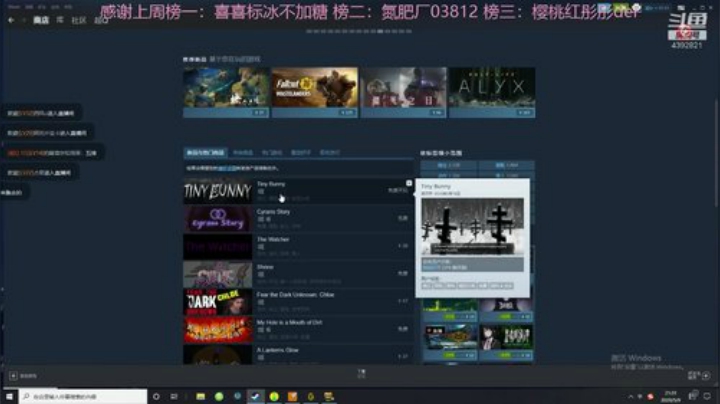The height and width of the screenshot is (404, 720).
Task: Open Task View on the taskbar
Action: click(x=174, y=396)
